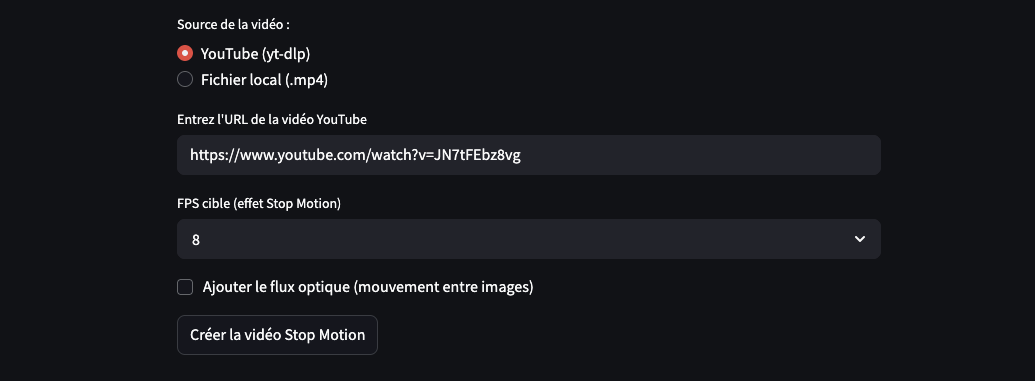Click the empty square box of optical flow option

[185, 287]
